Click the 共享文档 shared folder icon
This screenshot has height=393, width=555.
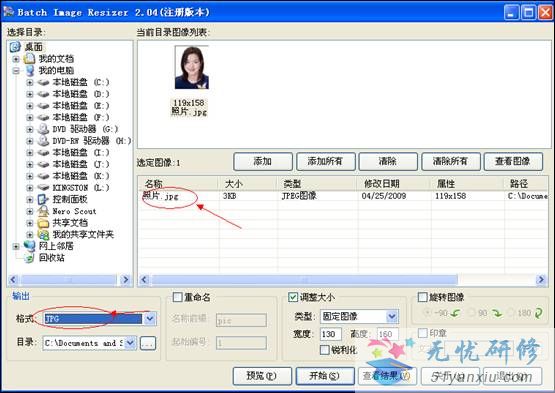click(43, 223)
